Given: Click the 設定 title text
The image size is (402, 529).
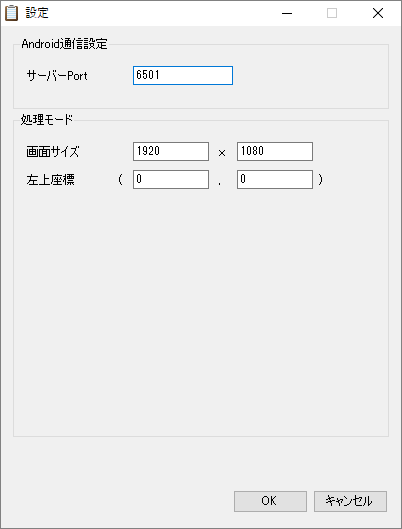Looking at the screenshot, I should tap(37, 13).
